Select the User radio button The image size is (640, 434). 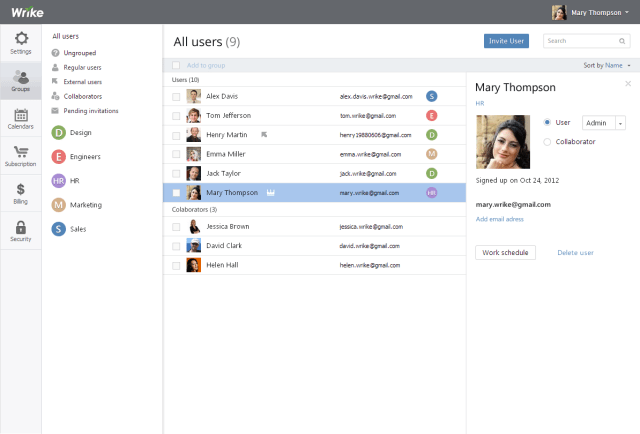(547, 122)
